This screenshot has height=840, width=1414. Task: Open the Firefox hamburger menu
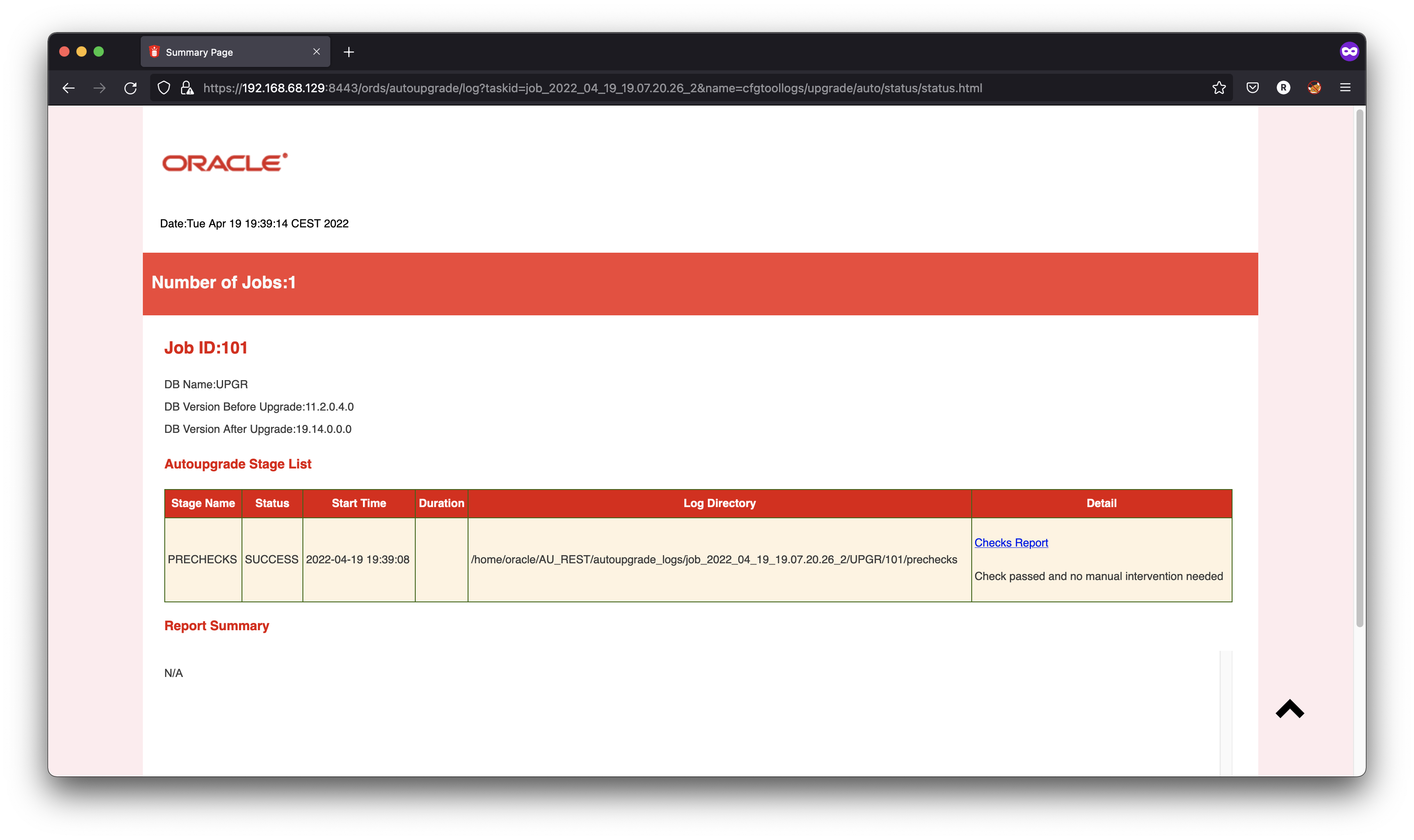[x=1345, y=88]
